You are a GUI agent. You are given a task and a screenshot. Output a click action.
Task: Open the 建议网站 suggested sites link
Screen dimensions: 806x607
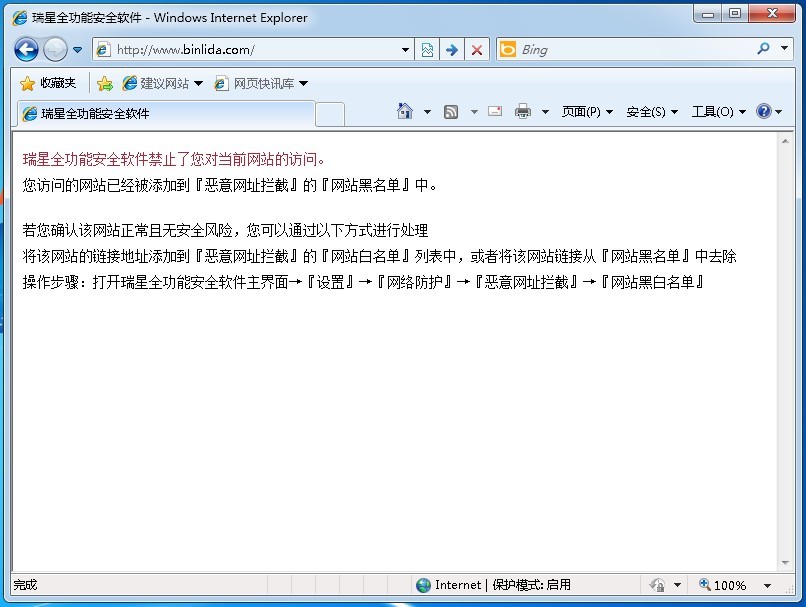click(162, 83)
